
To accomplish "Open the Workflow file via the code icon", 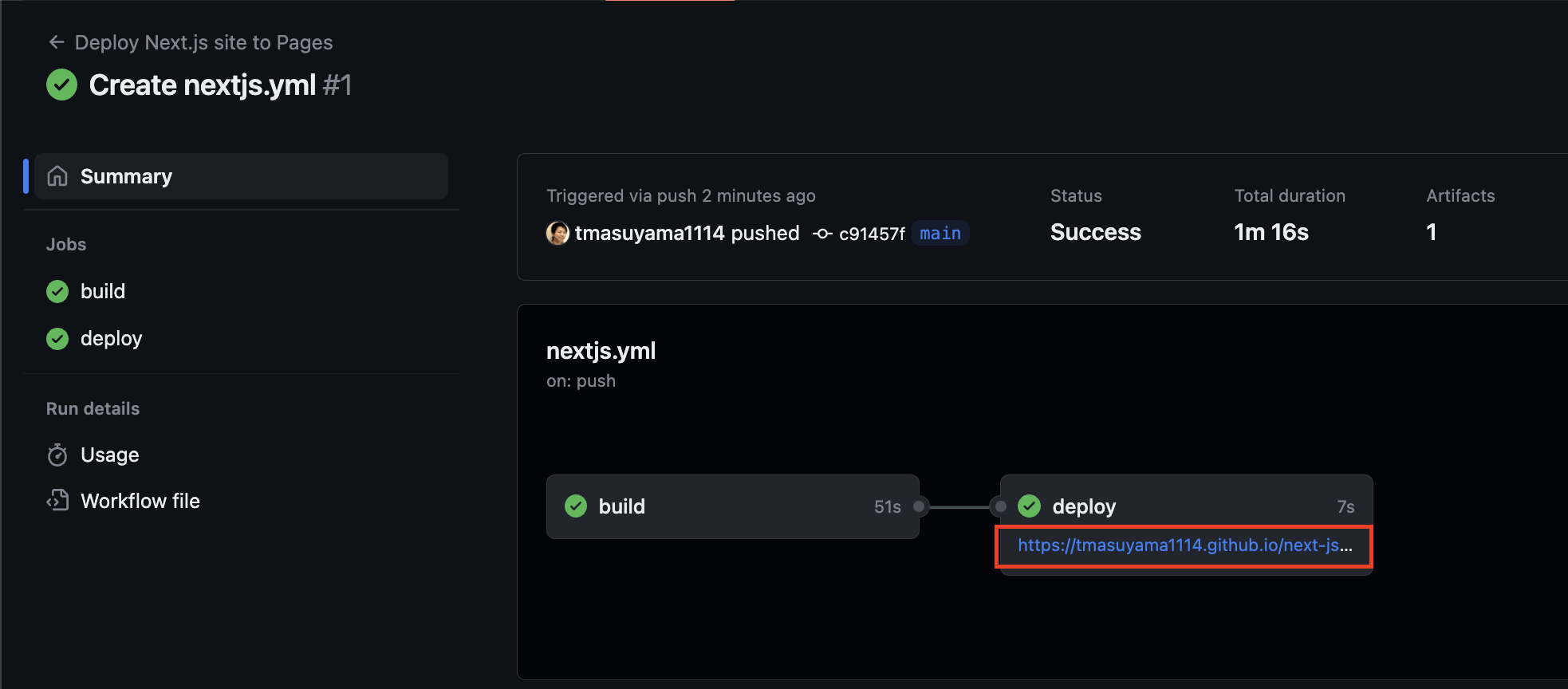I will (57, 500).
